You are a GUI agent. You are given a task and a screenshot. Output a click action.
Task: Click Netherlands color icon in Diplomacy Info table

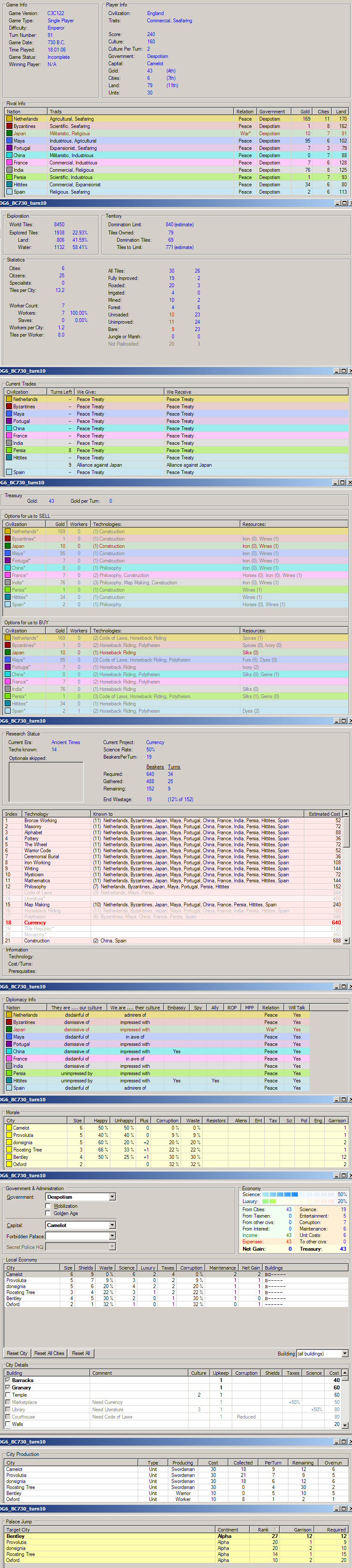click(9, 1015)
